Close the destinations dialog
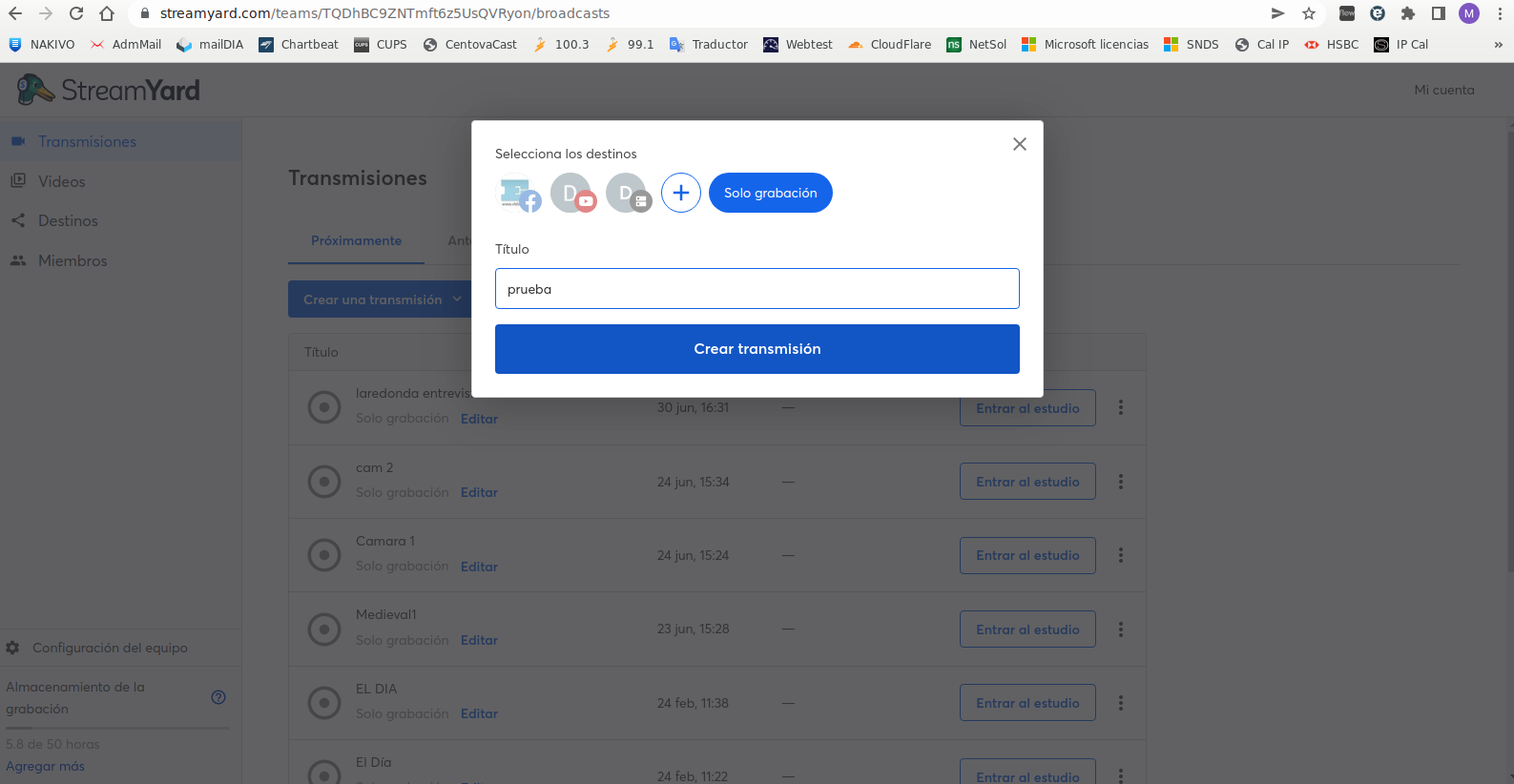Viewport: 1514px width, 784px height. tap(1019, 144)
